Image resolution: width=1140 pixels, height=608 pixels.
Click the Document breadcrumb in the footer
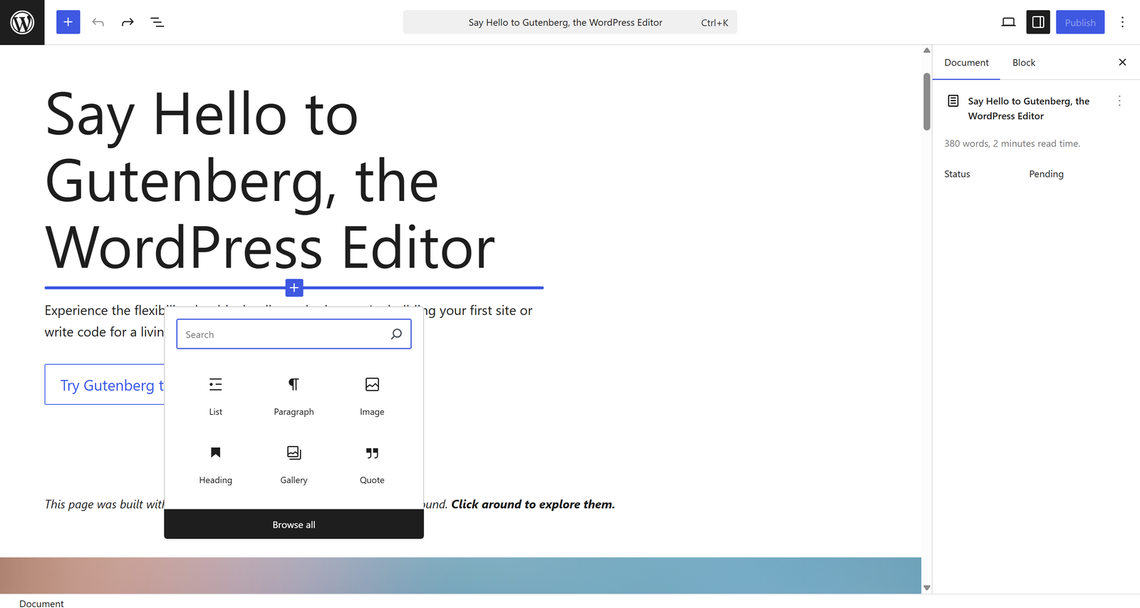point(41,603)
